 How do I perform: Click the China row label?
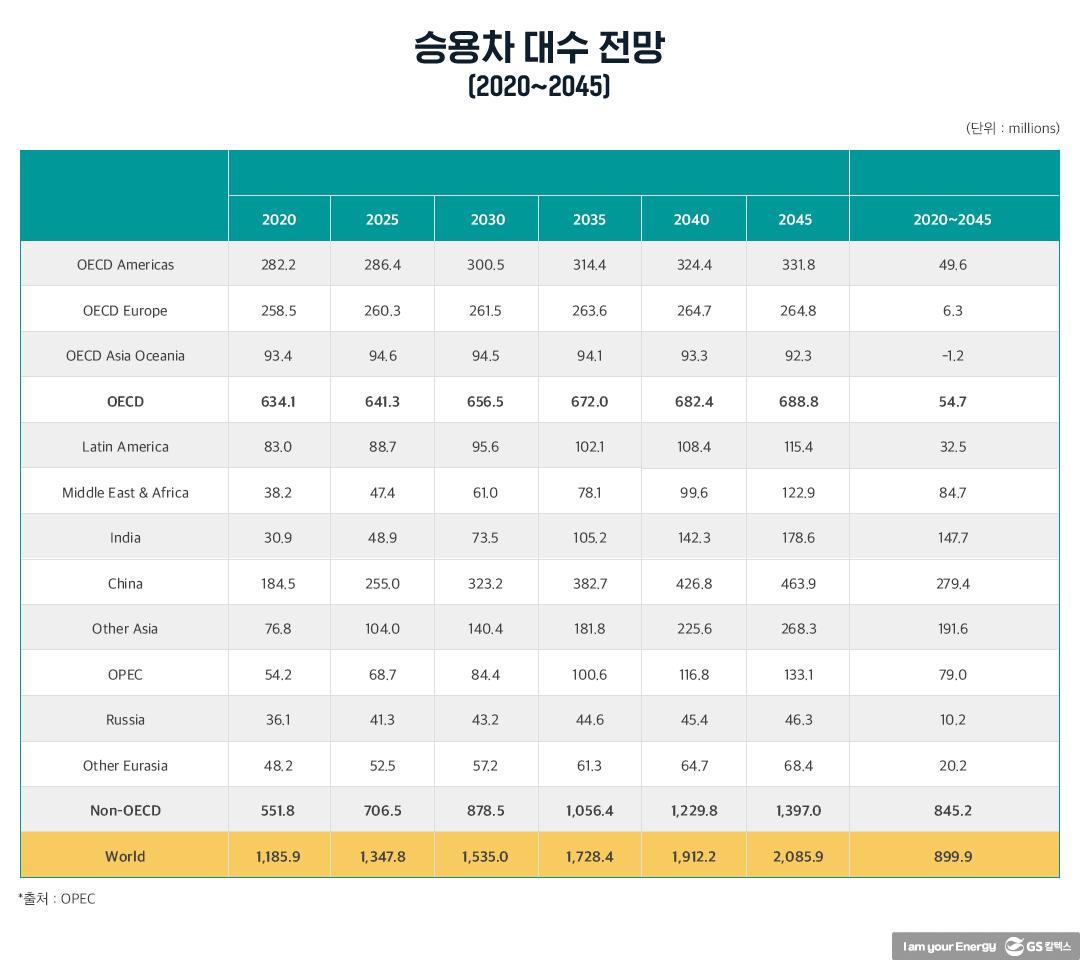pos(125,583)
